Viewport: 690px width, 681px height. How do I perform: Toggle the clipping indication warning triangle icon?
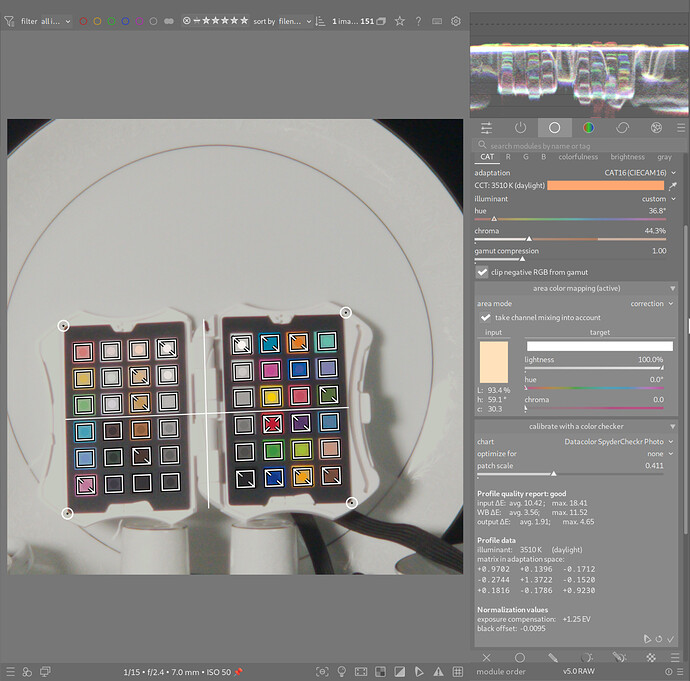pos(438,672)
